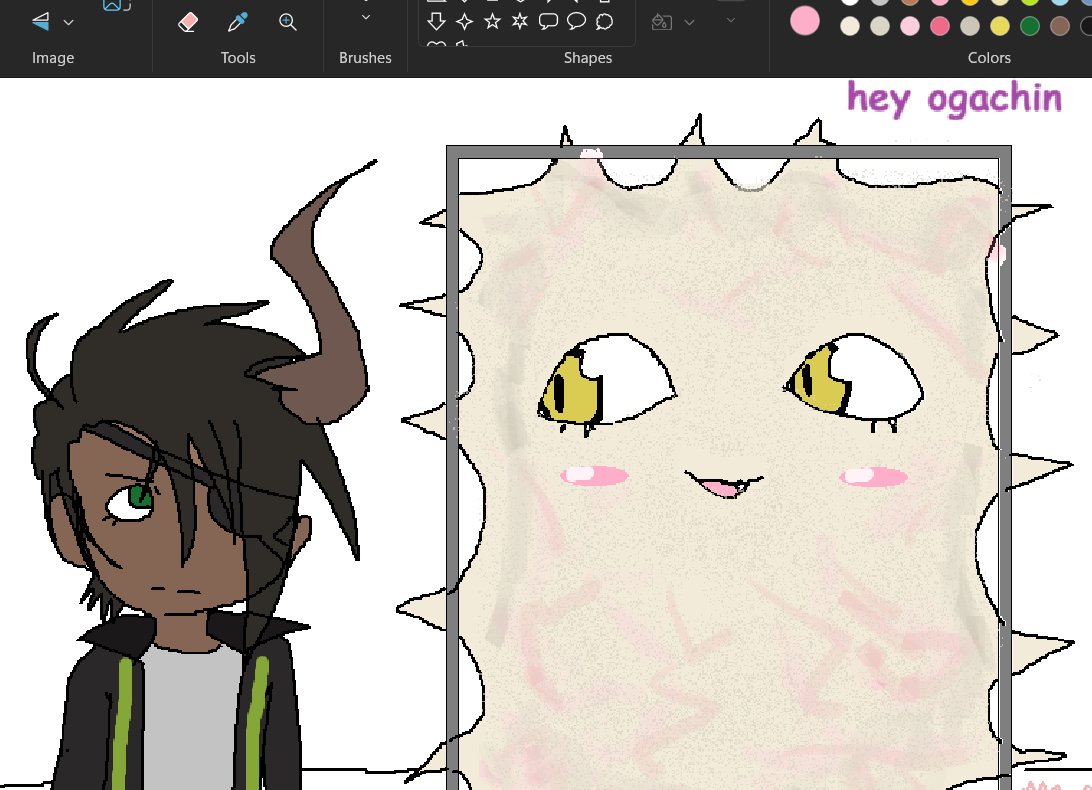Expand the Brushes dropdown chevron
This screenshot has height=790, width=1092.
pyautogui.click(x=365, y=17)
